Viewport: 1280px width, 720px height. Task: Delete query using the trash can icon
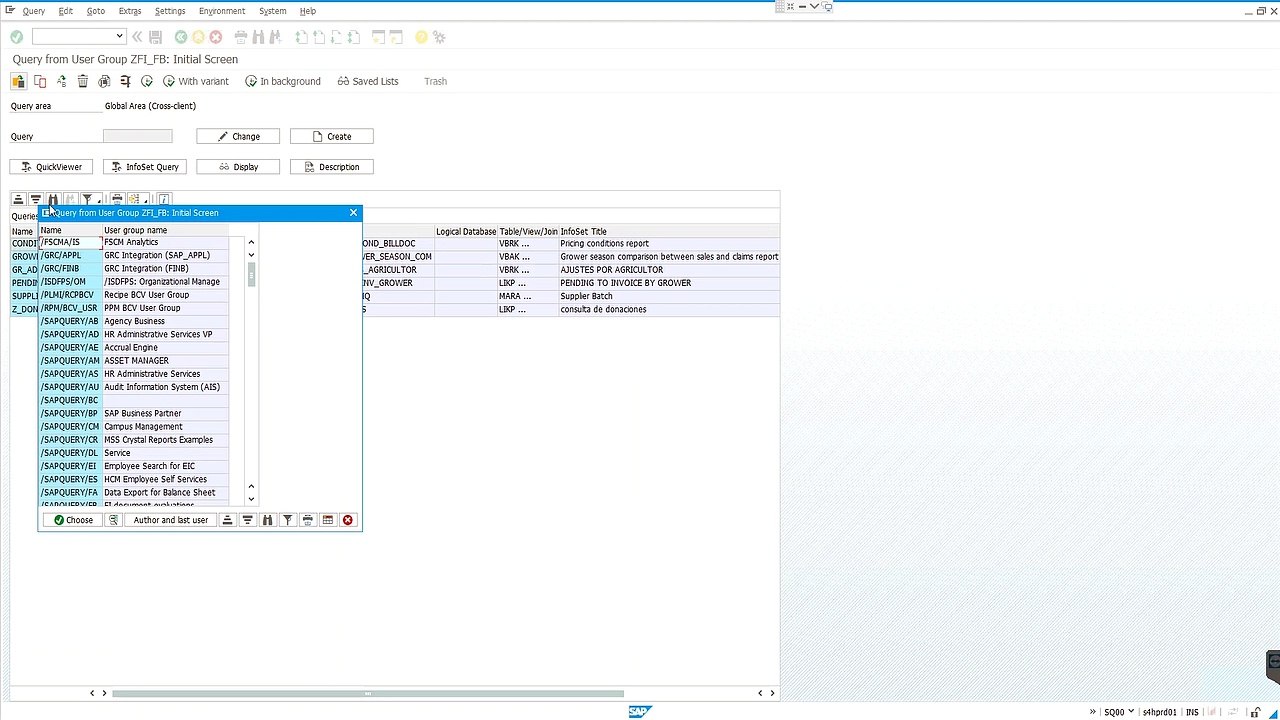(x=83, y=81)
